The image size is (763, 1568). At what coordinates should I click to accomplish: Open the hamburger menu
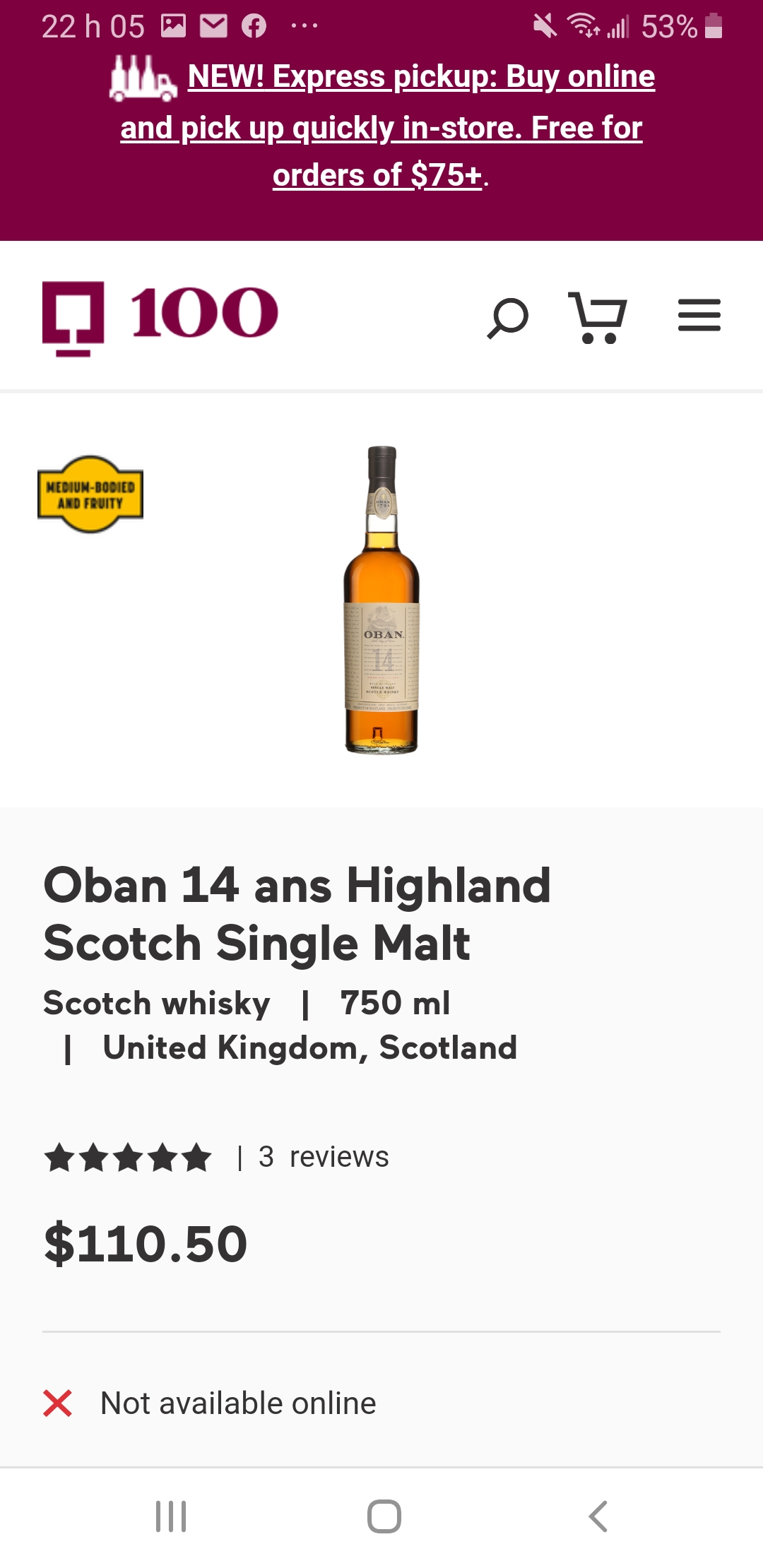click(x=699, y=315)
